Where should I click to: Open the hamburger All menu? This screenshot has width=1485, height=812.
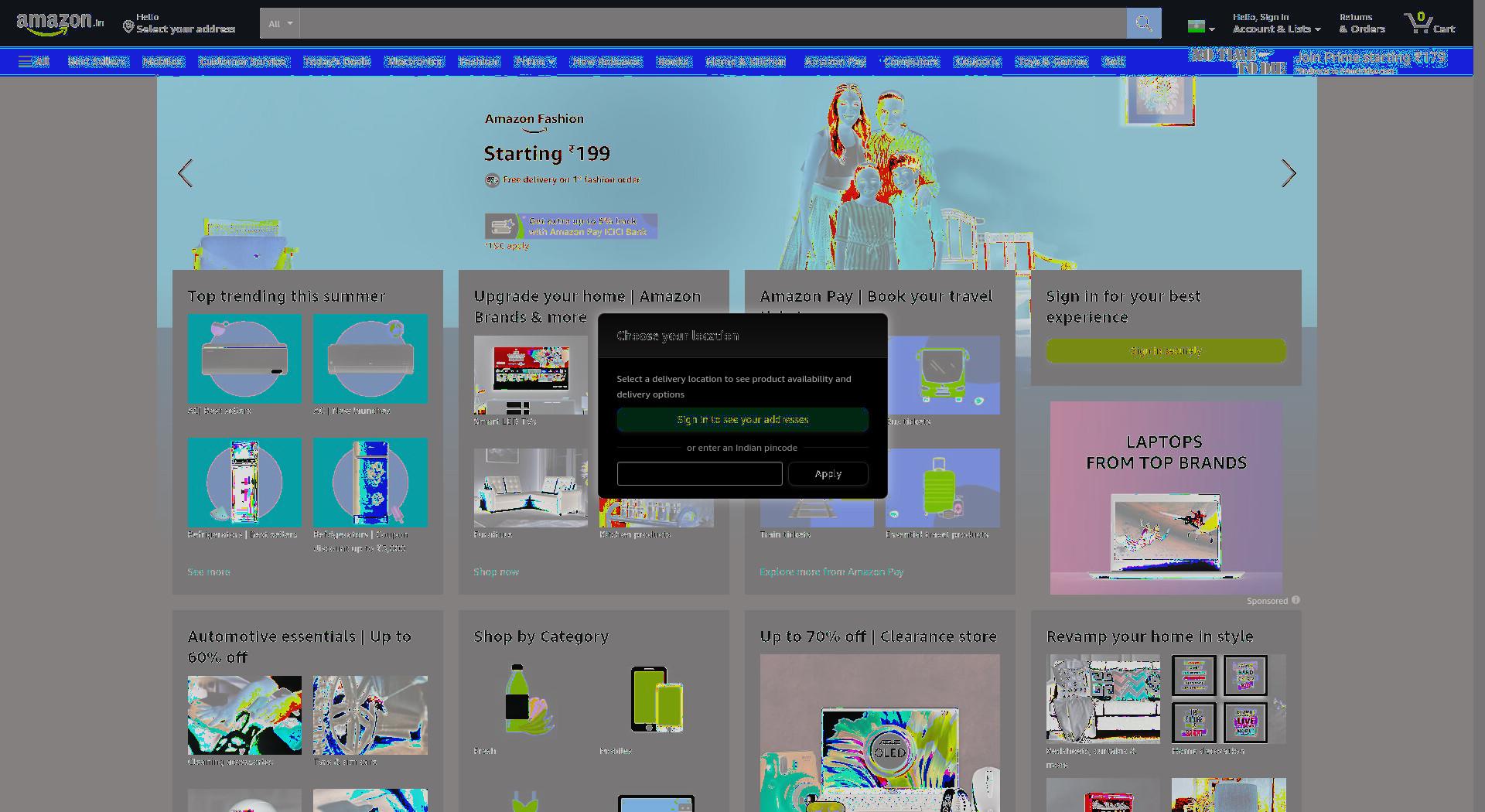pyautogui.click(x=34, y=61)
